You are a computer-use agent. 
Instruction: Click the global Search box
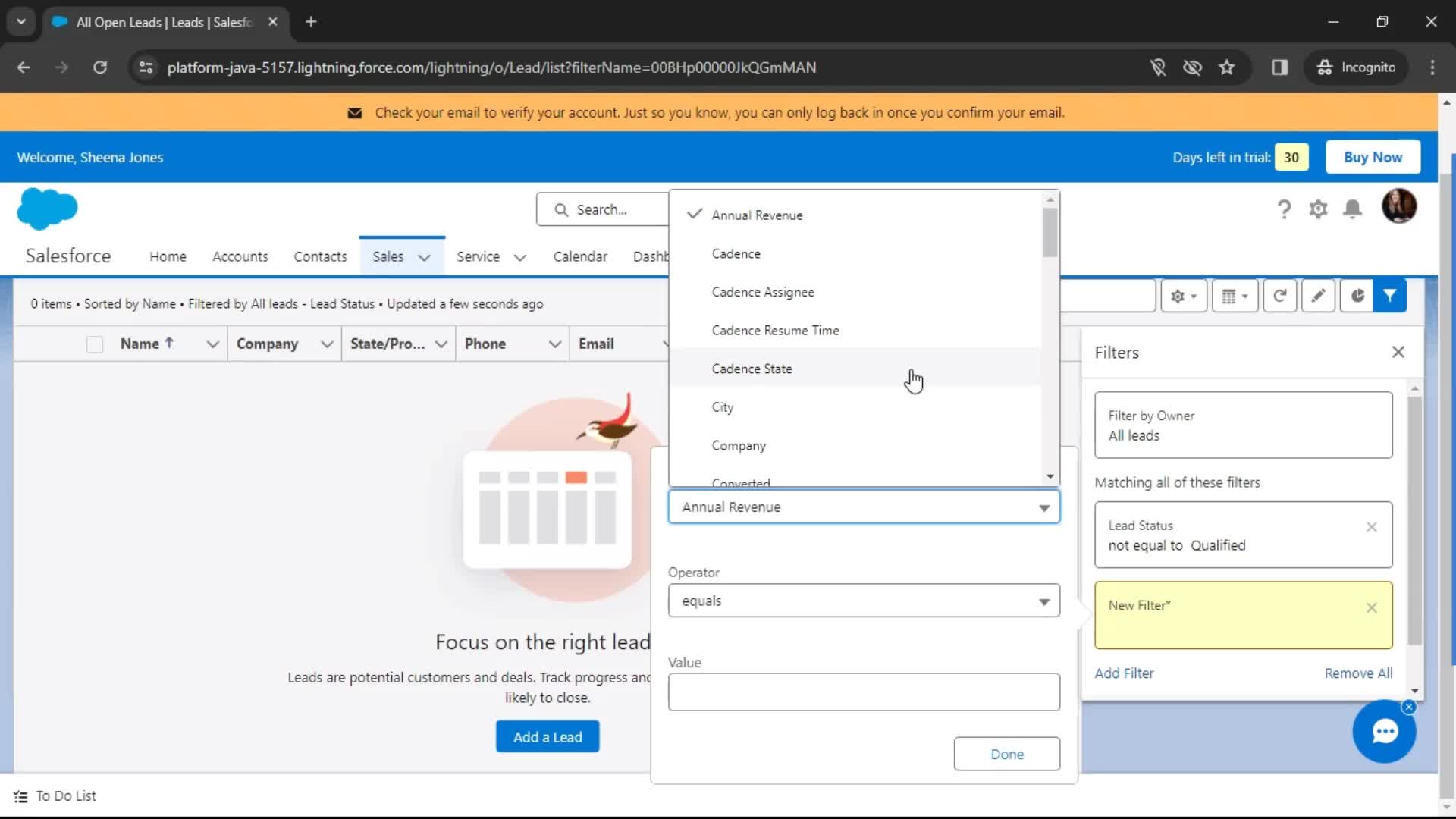[x=603, y=209]
